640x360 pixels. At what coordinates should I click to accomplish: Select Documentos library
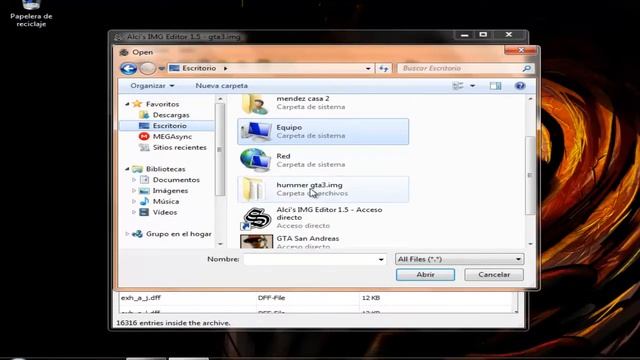coord(176,180)
